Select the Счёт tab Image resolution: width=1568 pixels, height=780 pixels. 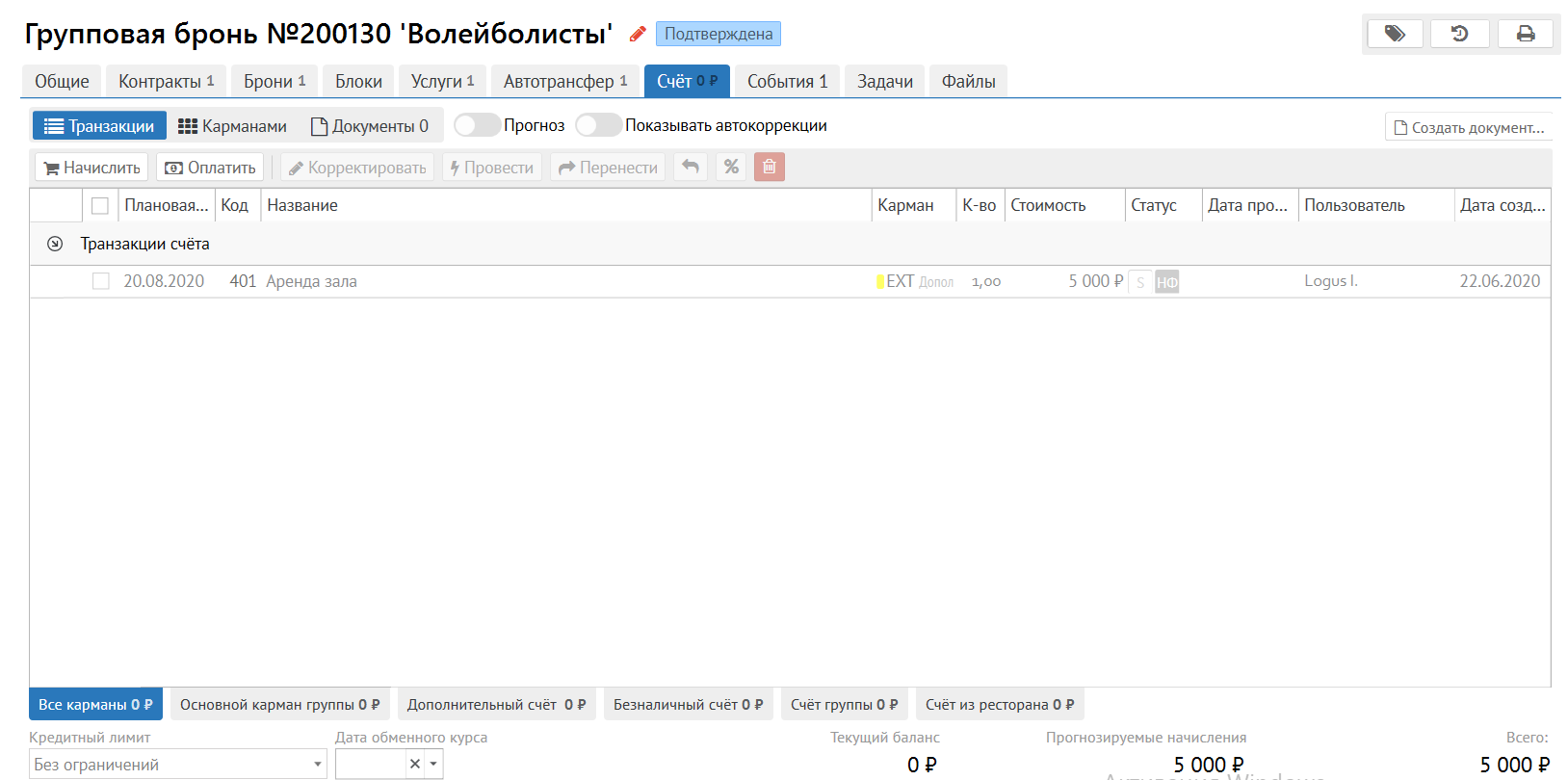click(687, 81)
